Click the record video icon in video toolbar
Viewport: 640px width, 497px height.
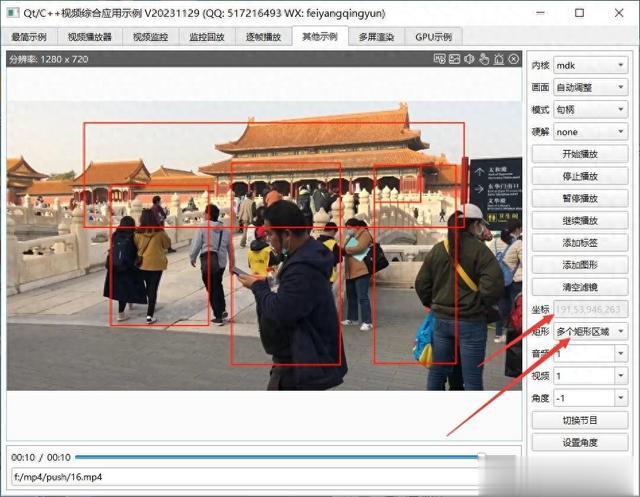pos(439,59)
